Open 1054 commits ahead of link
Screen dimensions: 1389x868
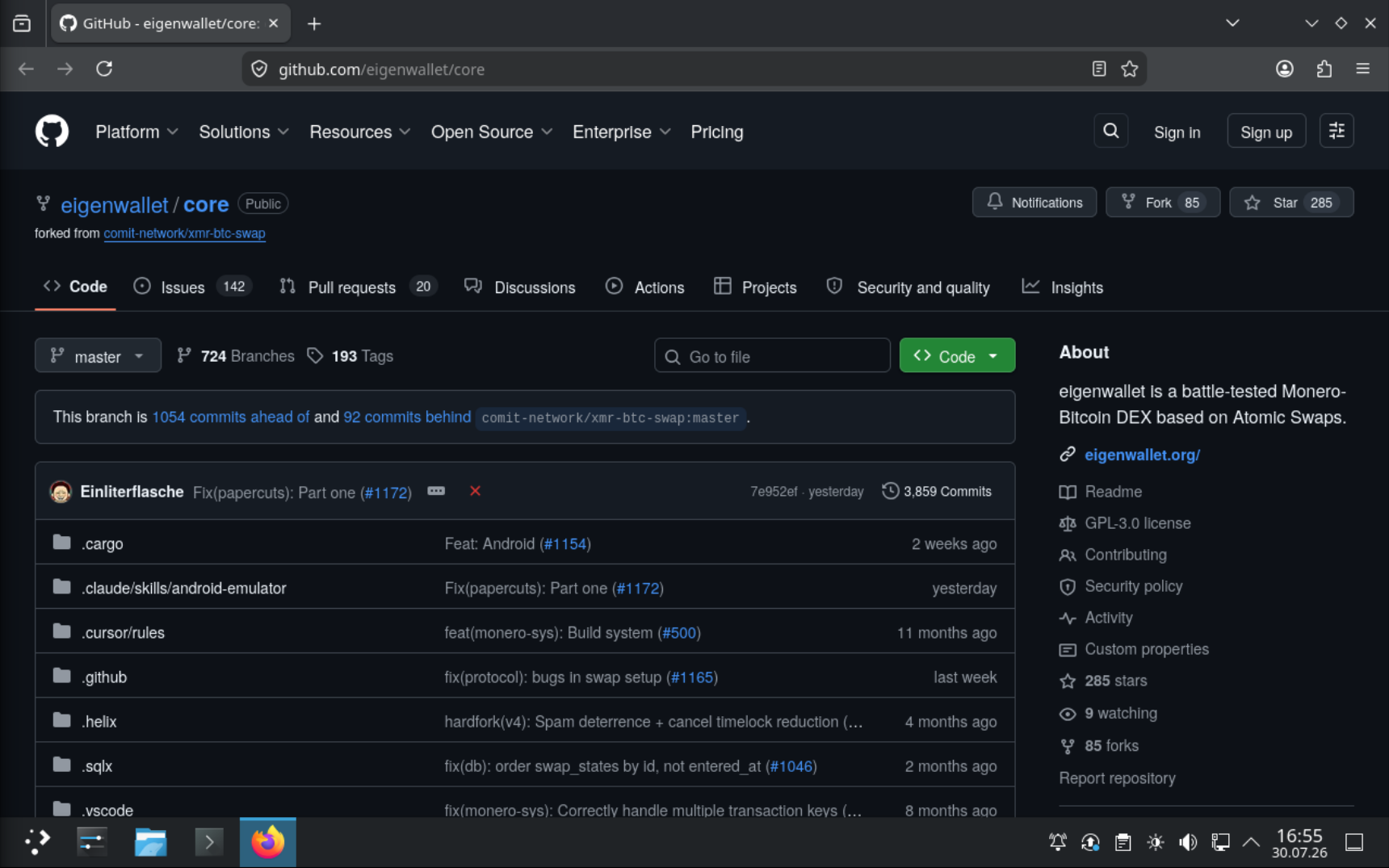pos(231,417)
